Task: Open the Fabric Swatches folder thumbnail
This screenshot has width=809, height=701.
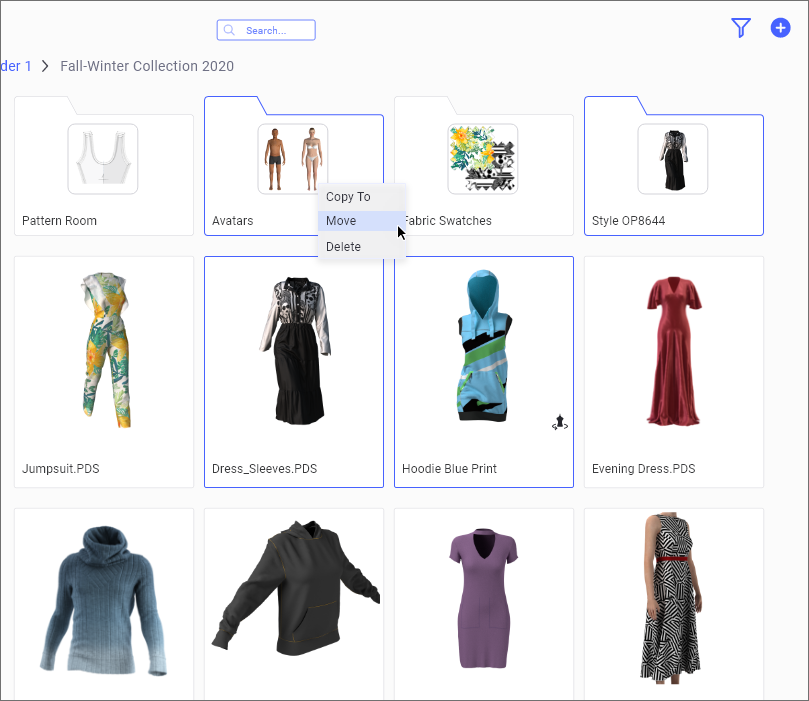Action: coord(482,159)
